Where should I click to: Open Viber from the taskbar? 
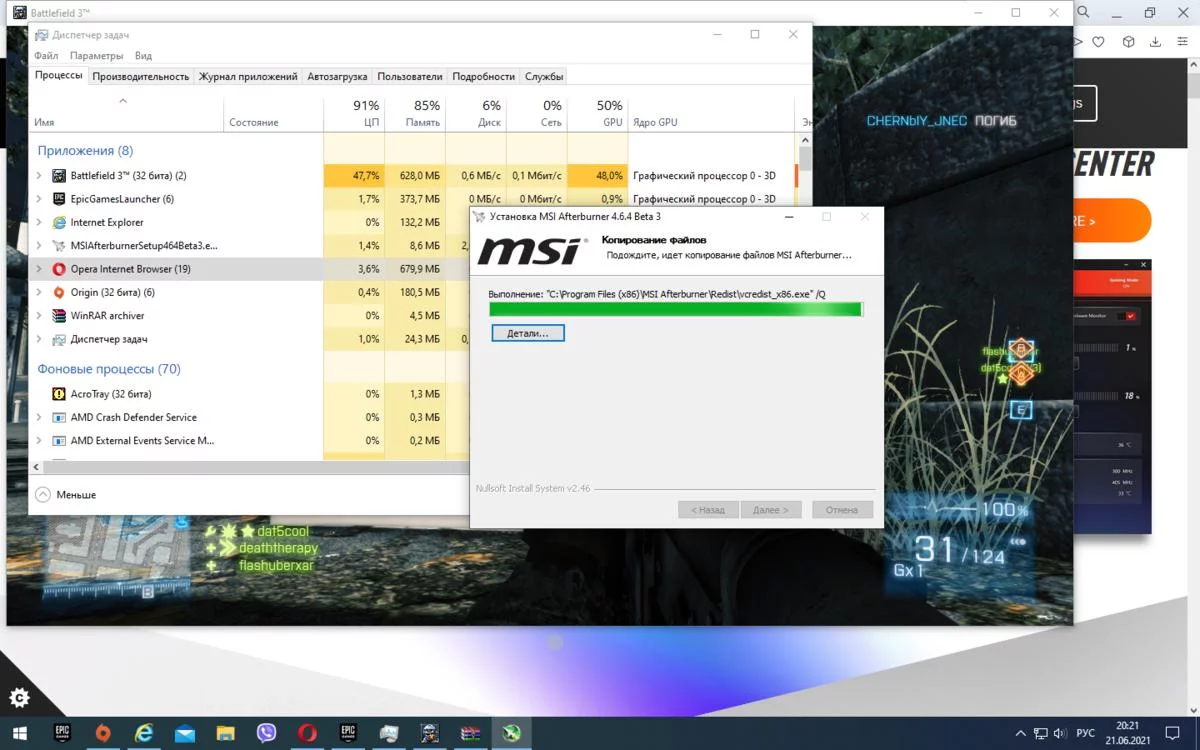click(x=266, y=733)
